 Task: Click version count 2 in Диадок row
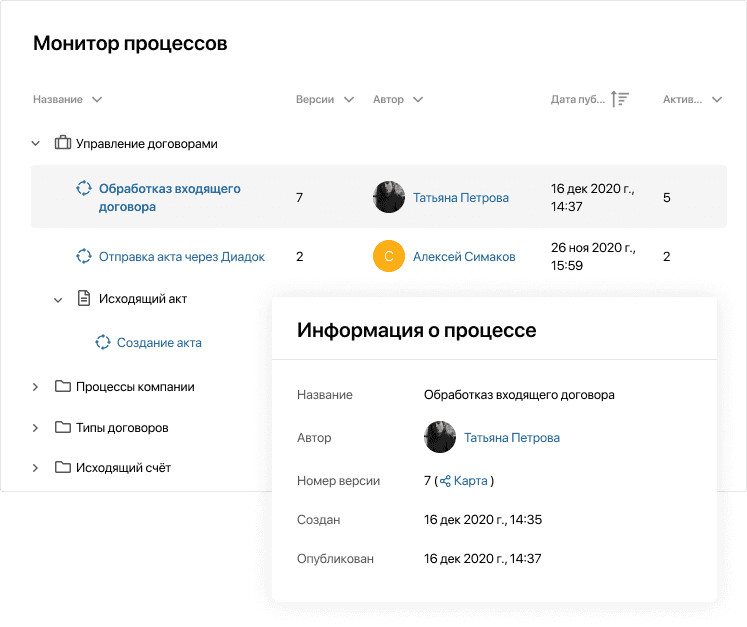[x=299, y=257]
